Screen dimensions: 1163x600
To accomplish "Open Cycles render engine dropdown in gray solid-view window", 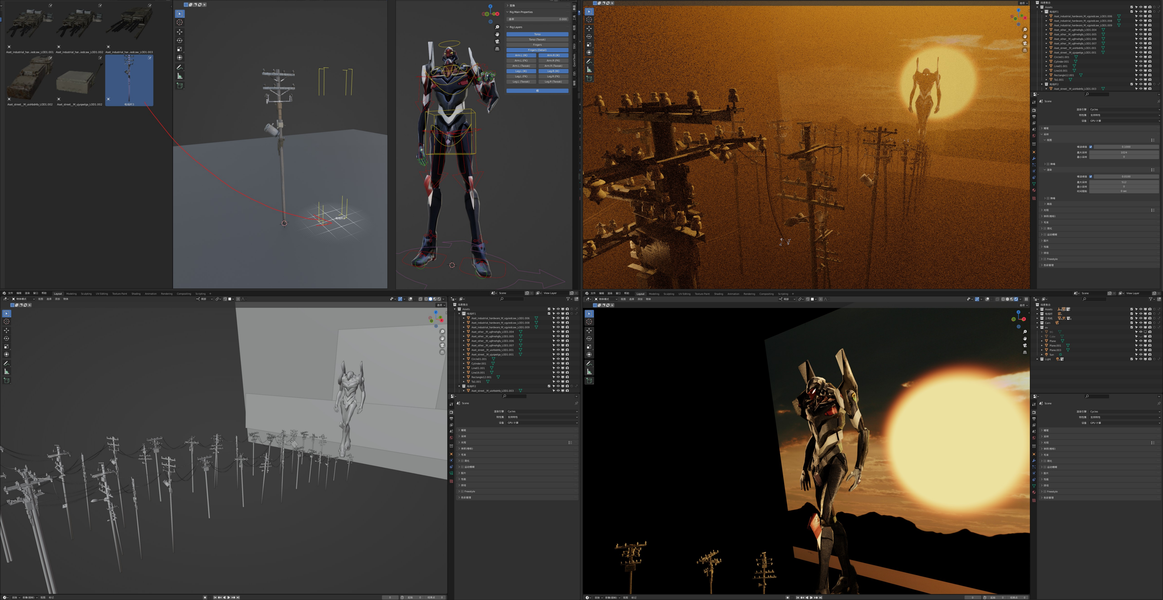I will (x=542, y=412).
